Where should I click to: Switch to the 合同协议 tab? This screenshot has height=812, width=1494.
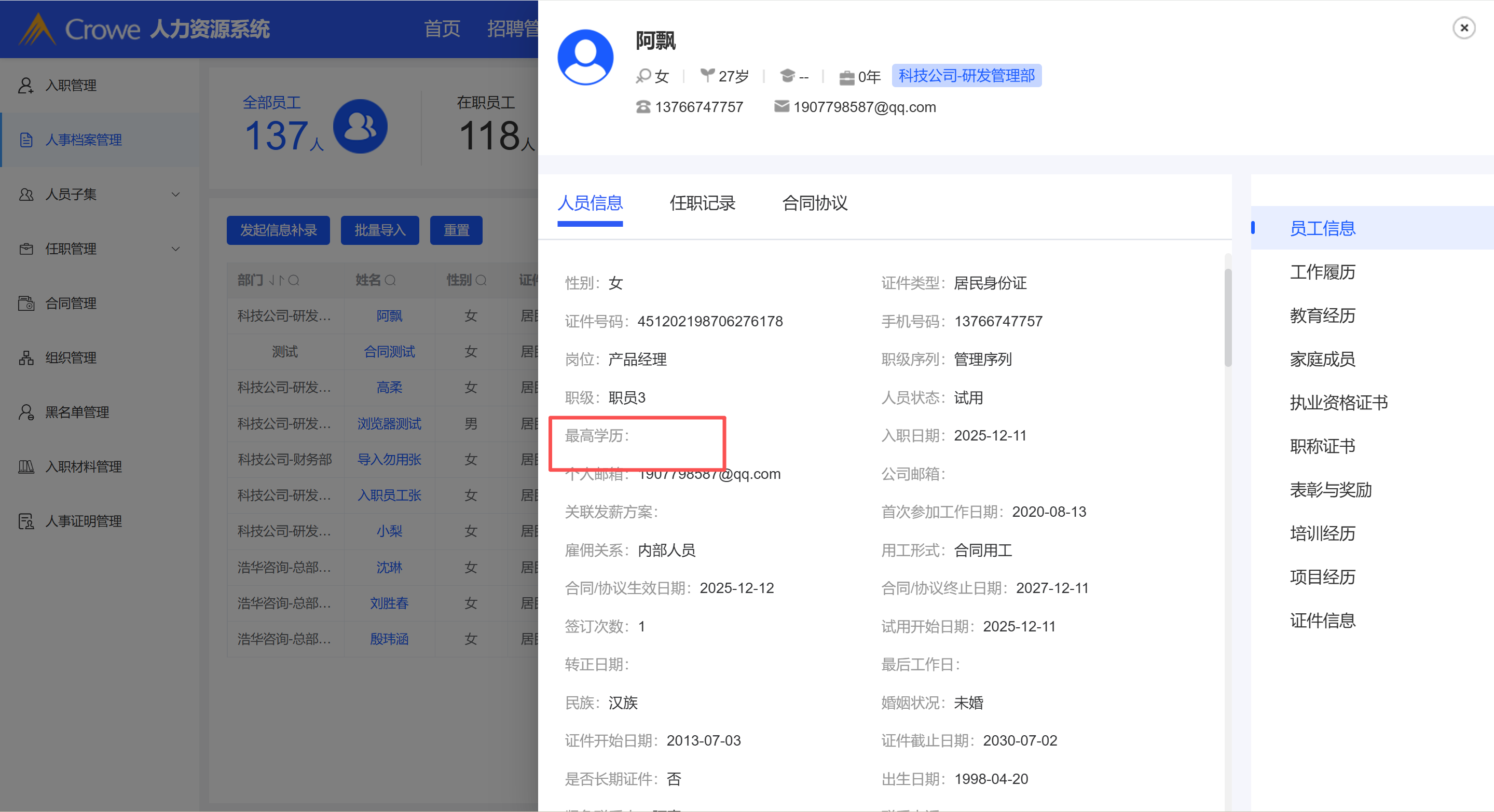pyautogui.click(x=814, y=203)
